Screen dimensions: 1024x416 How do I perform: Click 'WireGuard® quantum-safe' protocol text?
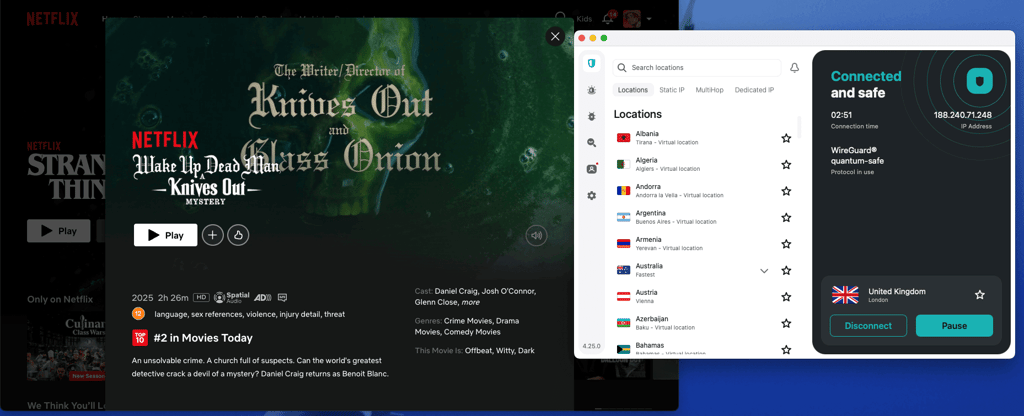click(858, 155)
